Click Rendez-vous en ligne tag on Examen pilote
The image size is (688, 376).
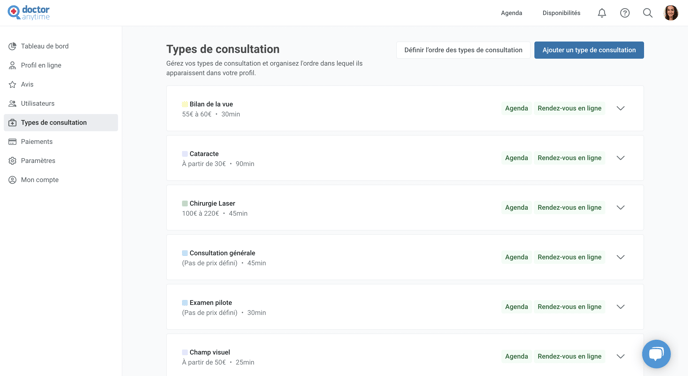coord(570,307)
